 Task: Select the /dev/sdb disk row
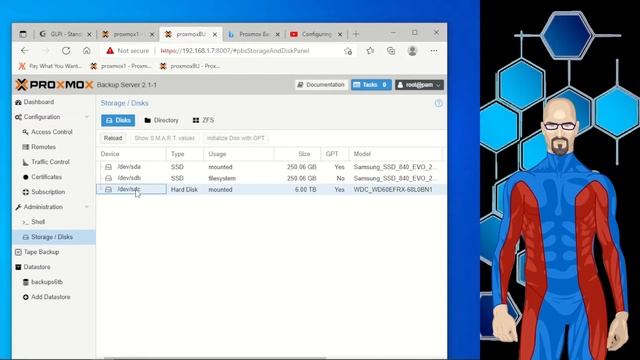point(271,178)
